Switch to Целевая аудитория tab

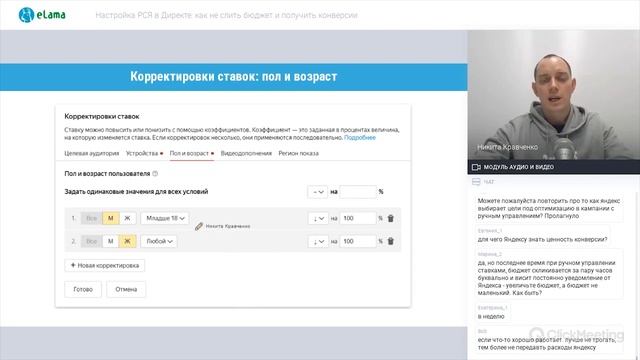(91, 153)
